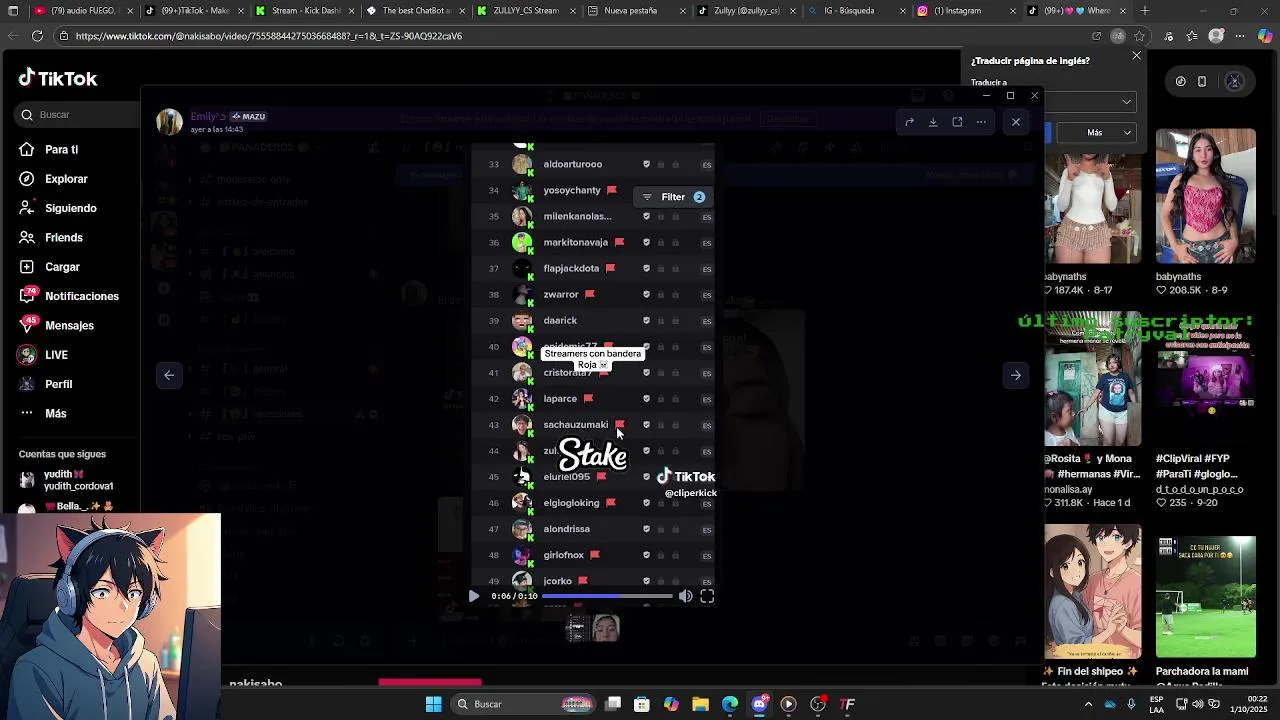Image resolution: width=1280 pixels, height=720 pixels.
Task: Reload the page with browser refresh icon
Action: 37,36
